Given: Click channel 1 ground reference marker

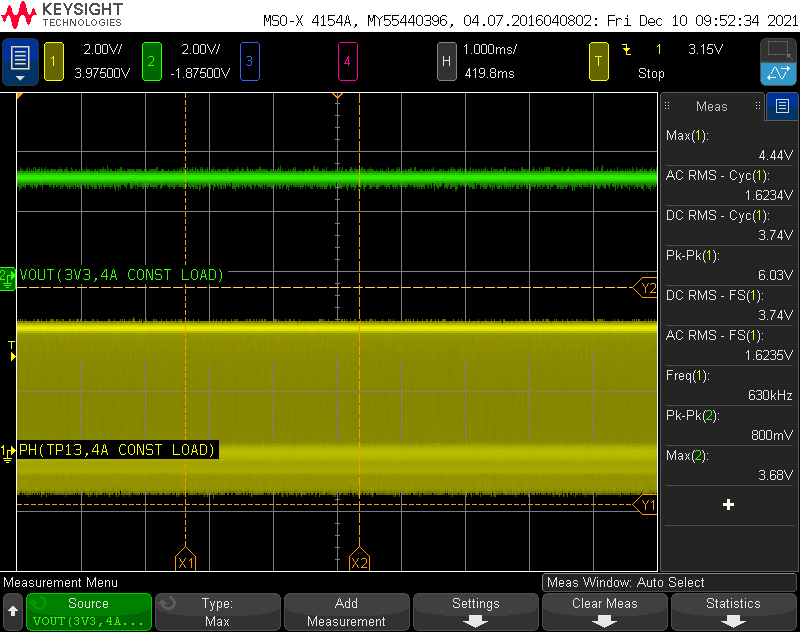Looking at the screenshot, I should click(x=8, y=453).
